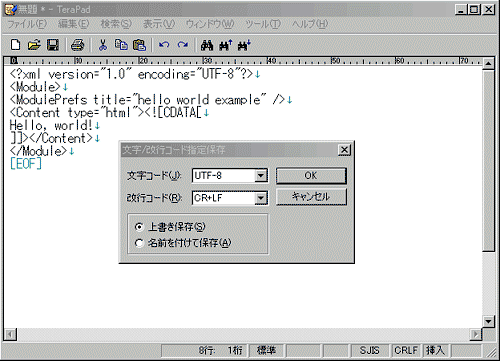This screenshot has height=361, width=500.
Task: Undo with the curved arrow icon
Action: coord(164,45)
